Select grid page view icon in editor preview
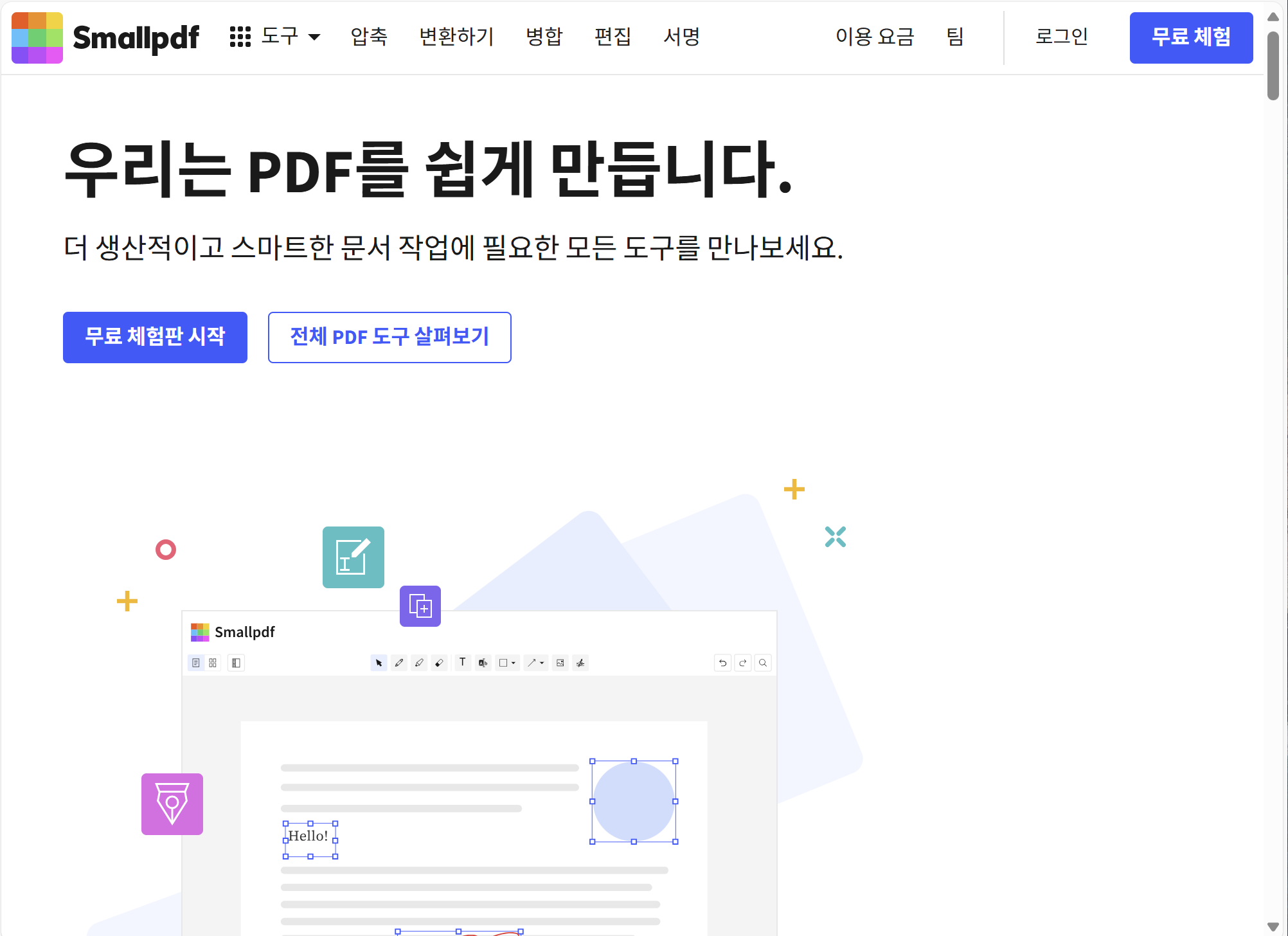Viewport: 1288px width, 936px height. click(213, 663)
